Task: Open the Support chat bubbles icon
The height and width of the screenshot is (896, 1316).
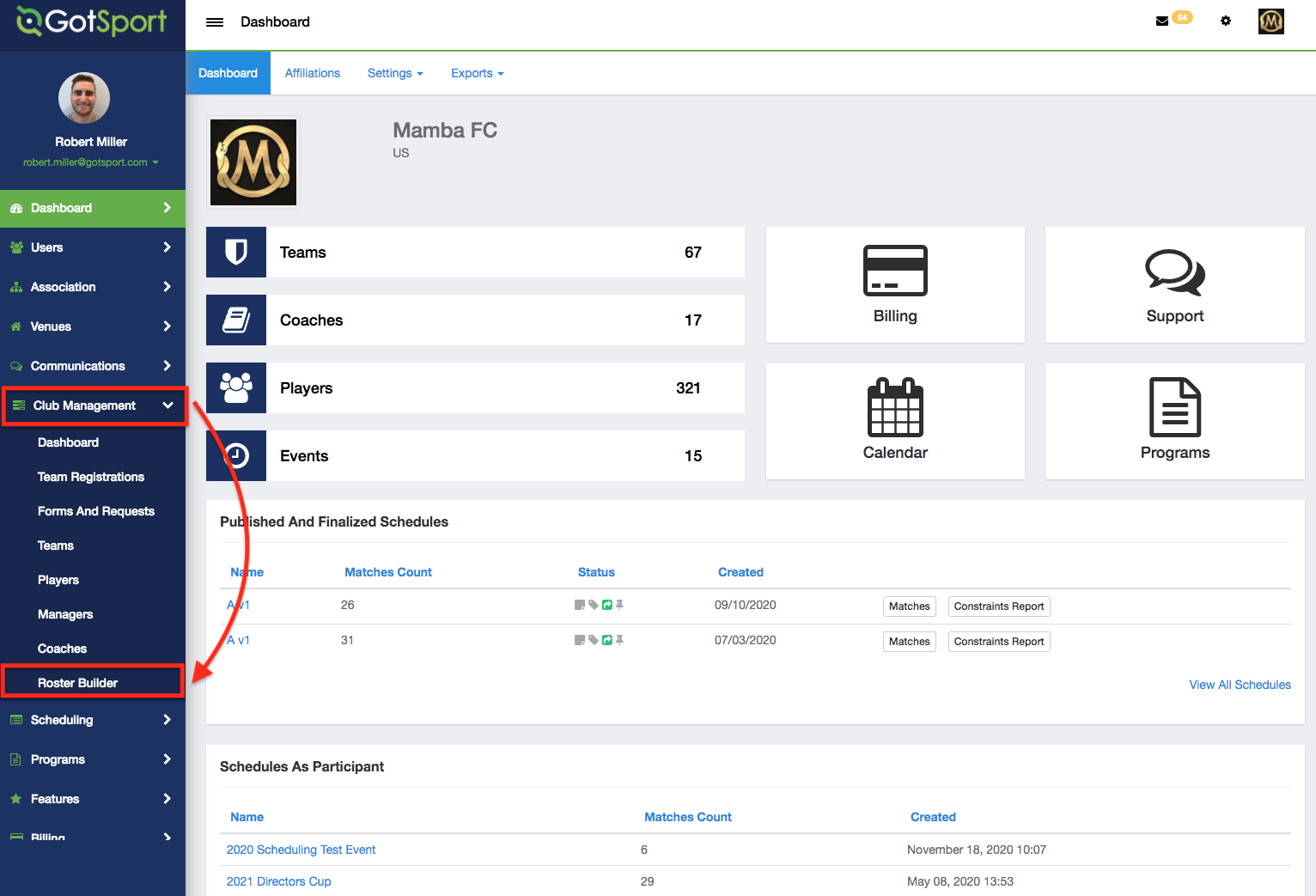Action: (1175, 272)
